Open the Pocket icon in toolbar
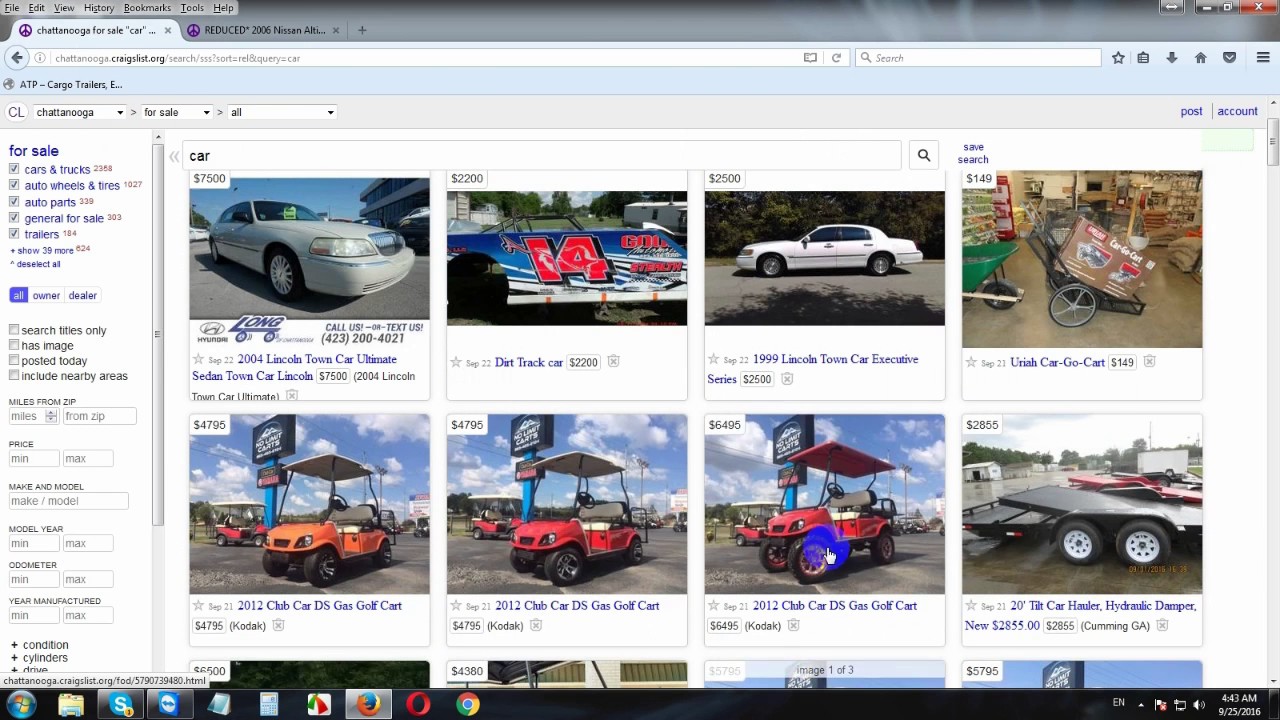The image size is (1280, 720). coord(1230,58)
